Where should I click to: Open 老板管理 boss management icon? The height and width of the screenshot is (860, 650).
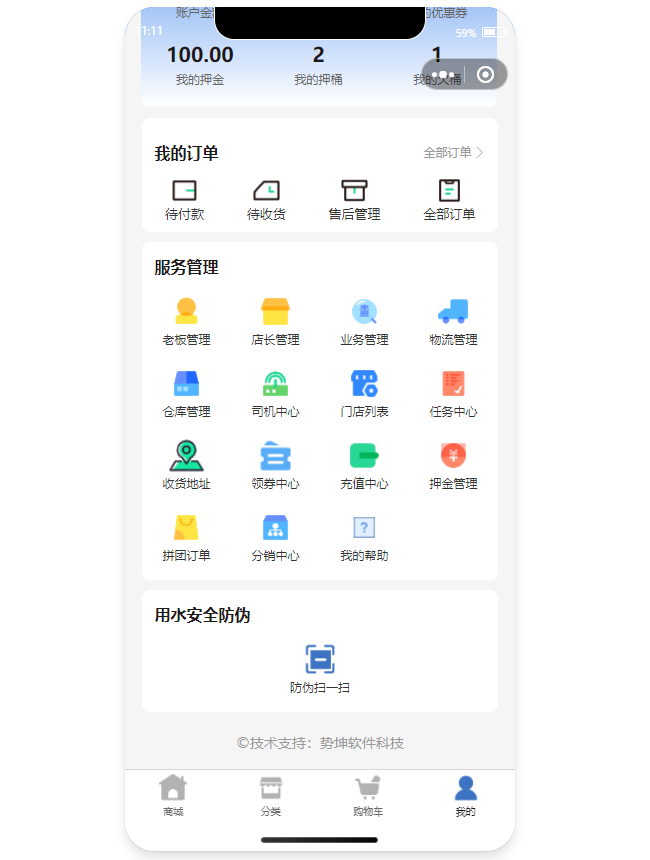point(186,311)
